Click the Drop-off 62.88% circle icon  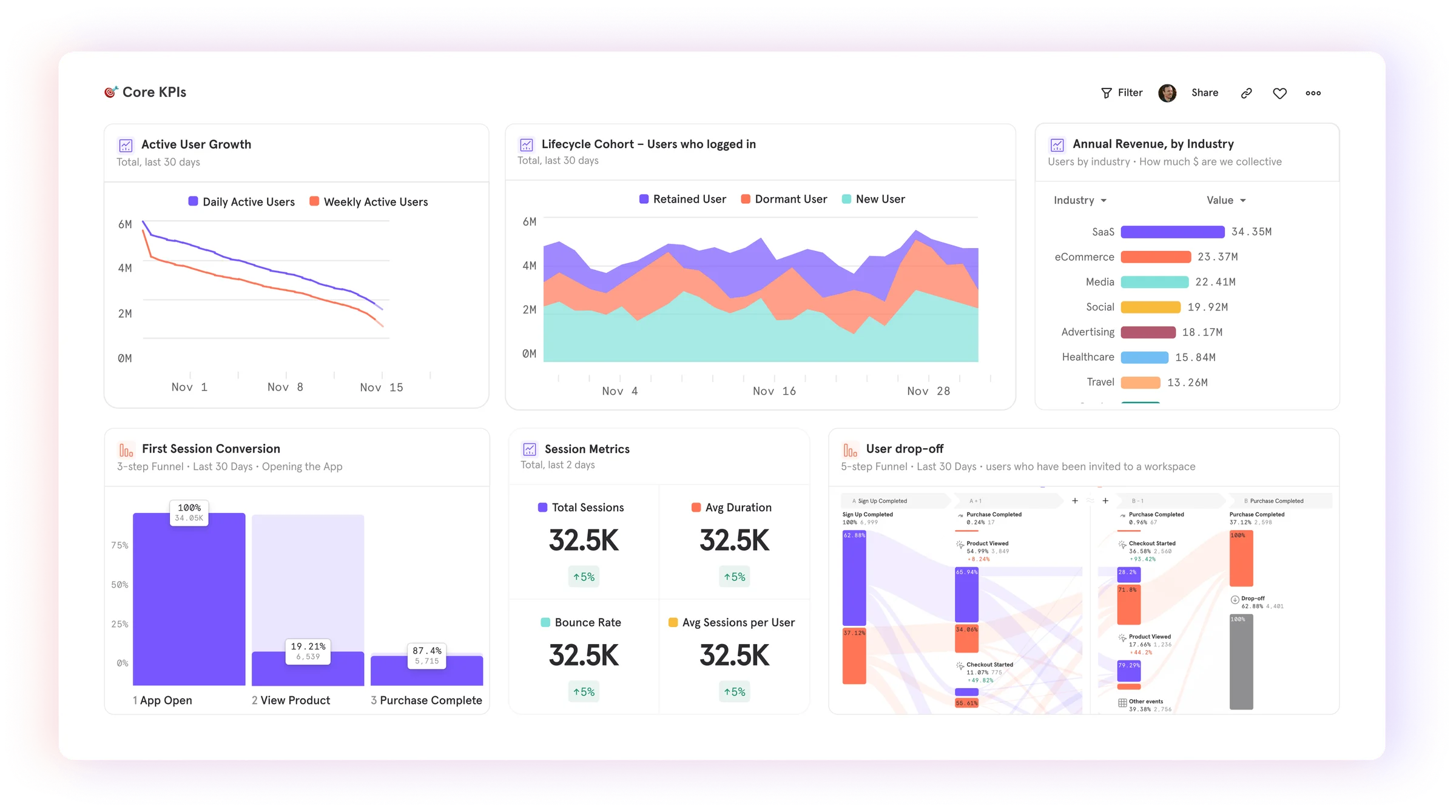1235,600
